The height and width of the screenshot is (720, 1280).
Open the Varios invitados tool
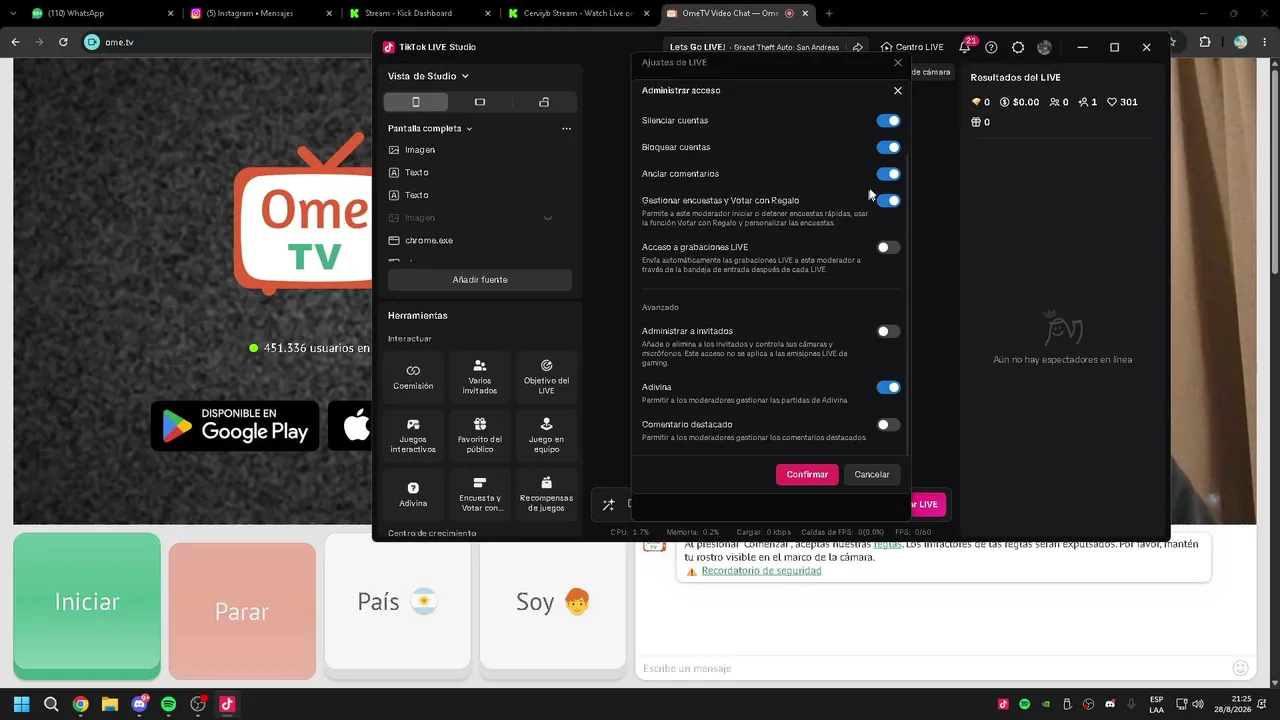click(480, 375)
